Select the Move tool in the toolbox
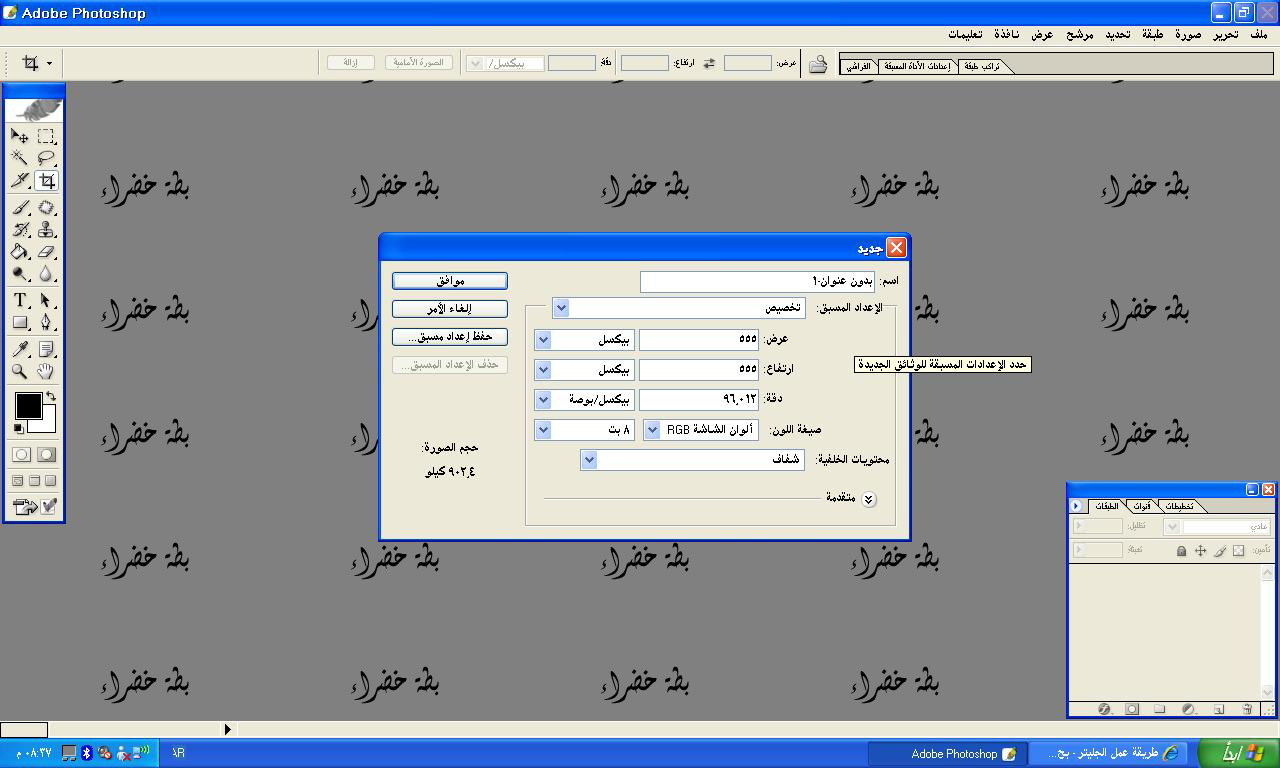Viewport: 1280px width, 768px height. 20,136
